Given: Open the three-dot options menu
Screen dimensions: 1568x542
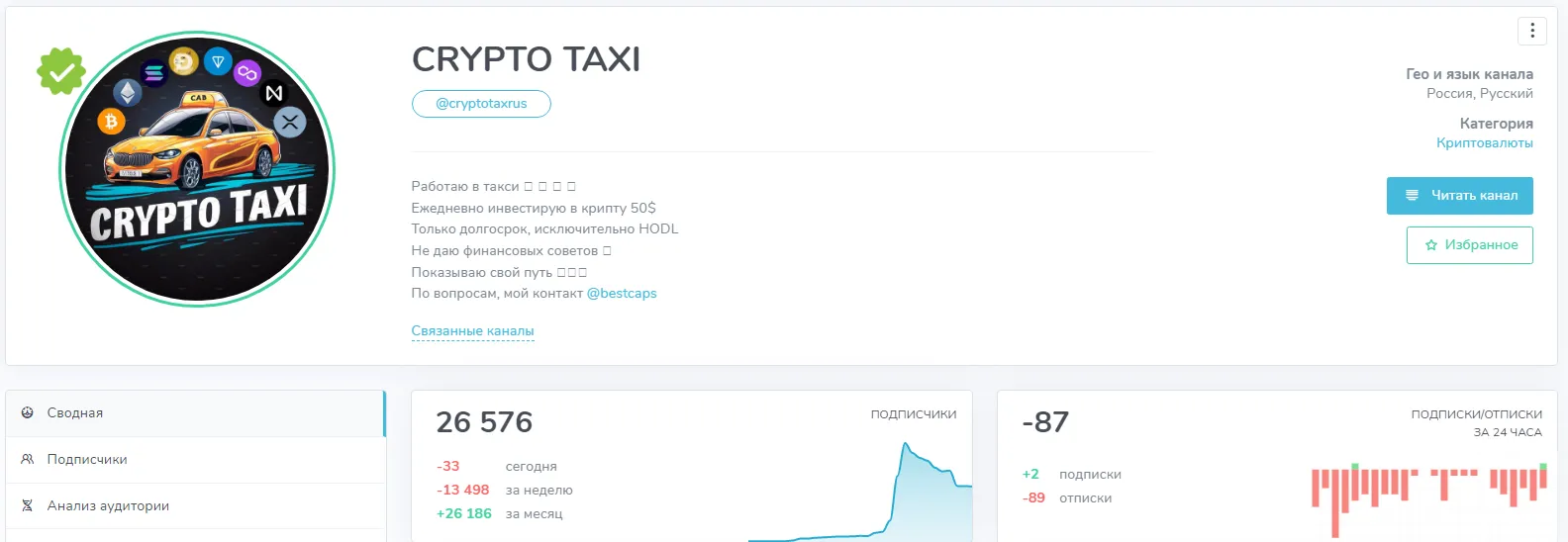Looking at the screenshot, I should click(x=1532, y=31).
